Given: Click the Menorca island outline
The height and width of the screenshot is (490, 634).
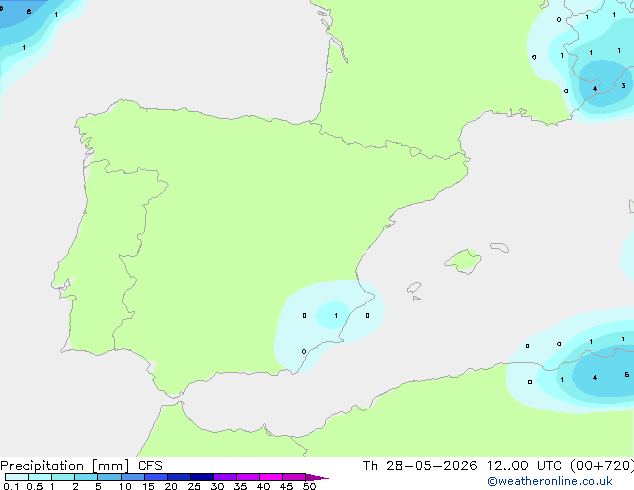Looking at the screenshot, I should point(500,247).
